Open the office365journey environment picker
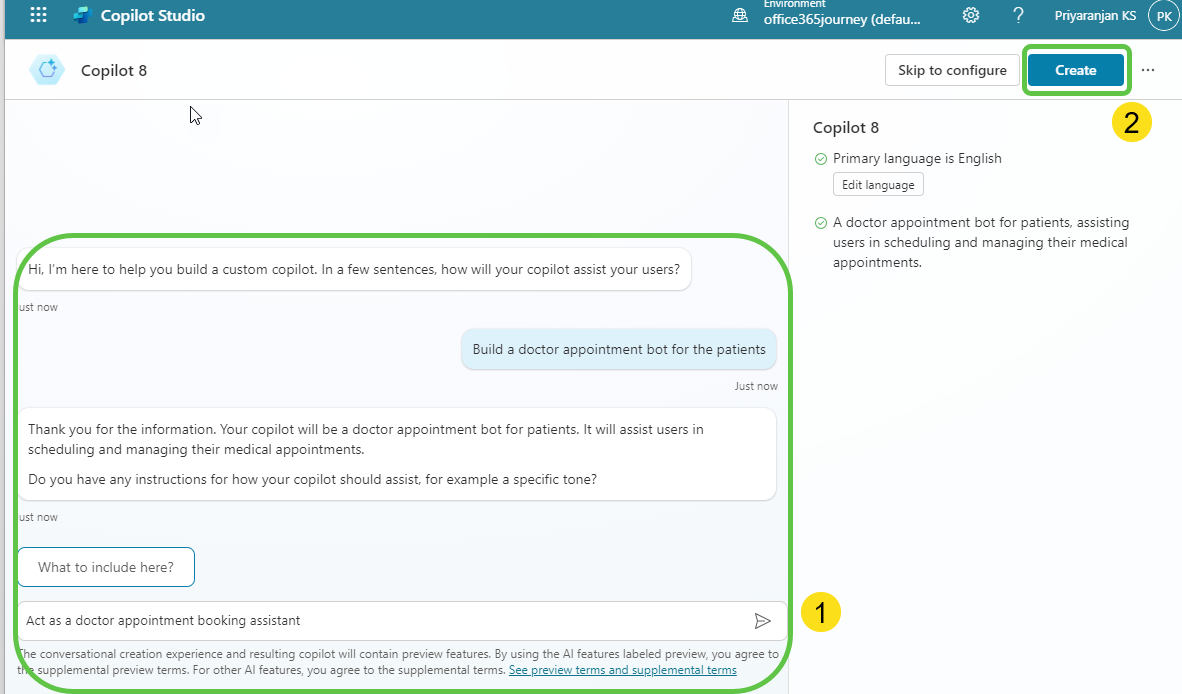1182x694 pixels. coord(843,18)
